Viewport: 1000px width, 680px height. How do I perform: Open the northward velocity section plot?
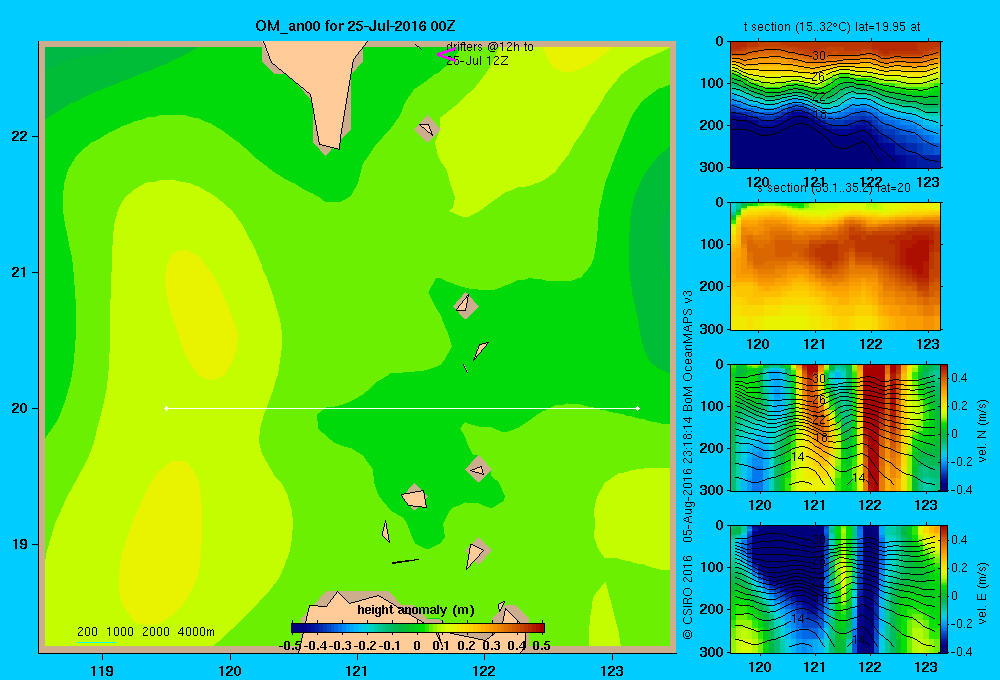(835, 427)
